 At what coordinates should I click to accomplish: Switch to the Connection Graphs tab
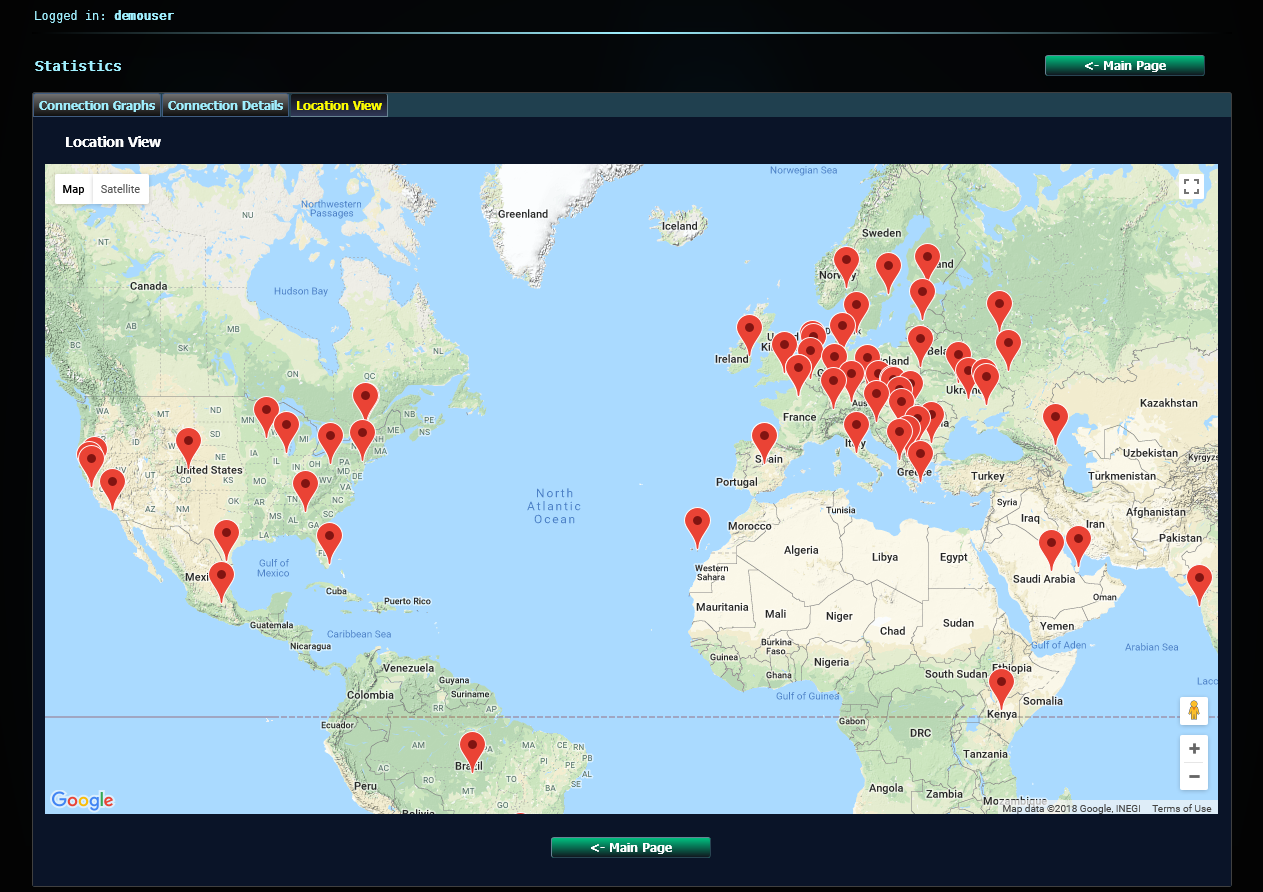96,105
